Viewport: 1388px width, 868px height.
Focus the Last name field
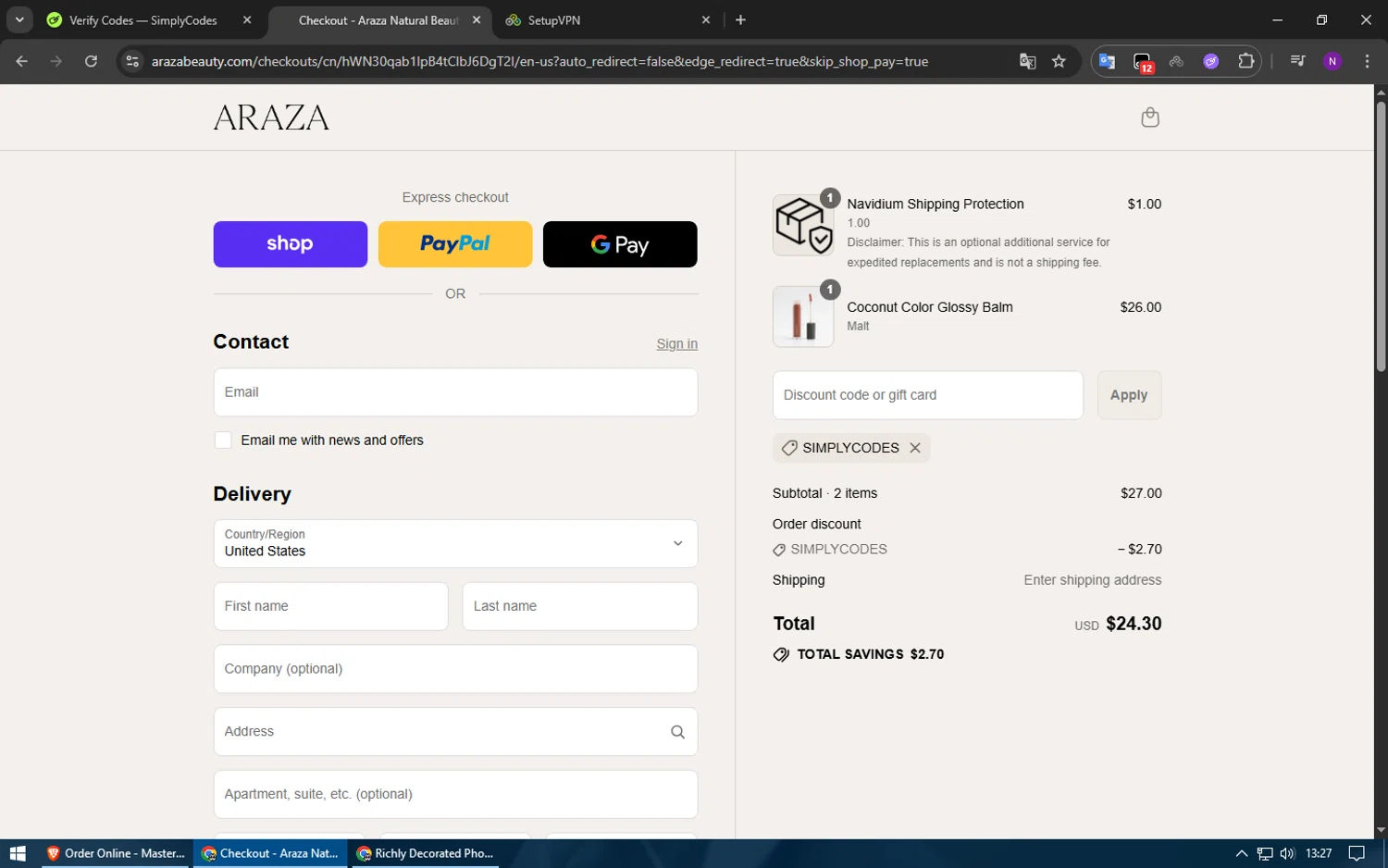579,606
